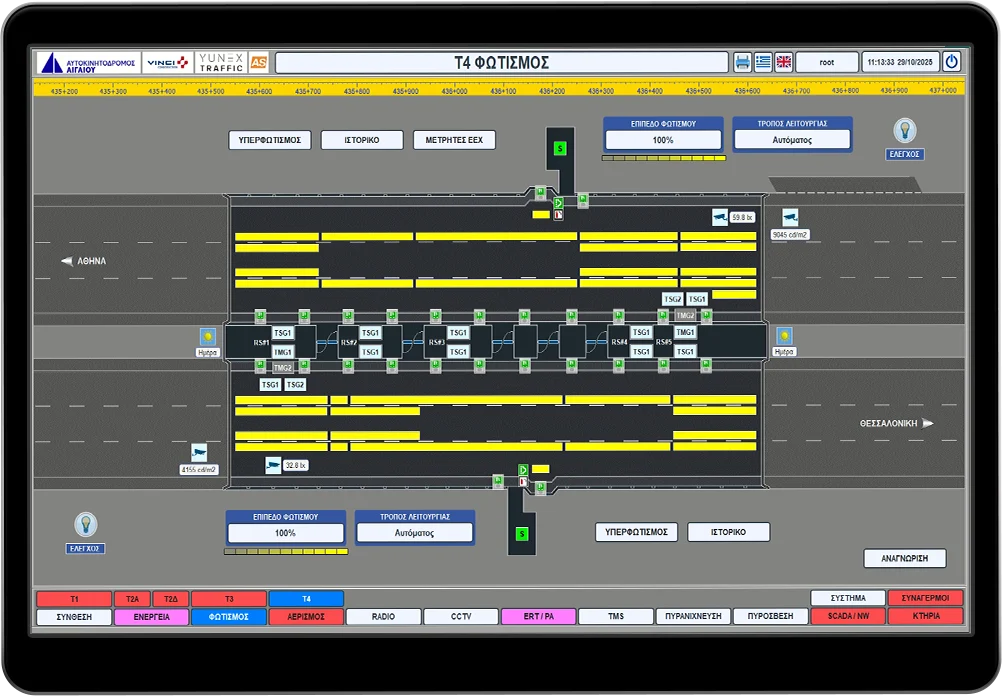Toggle the right Ημέρα day-mode lamp
1002x696 pixels.
click(785, 336)
